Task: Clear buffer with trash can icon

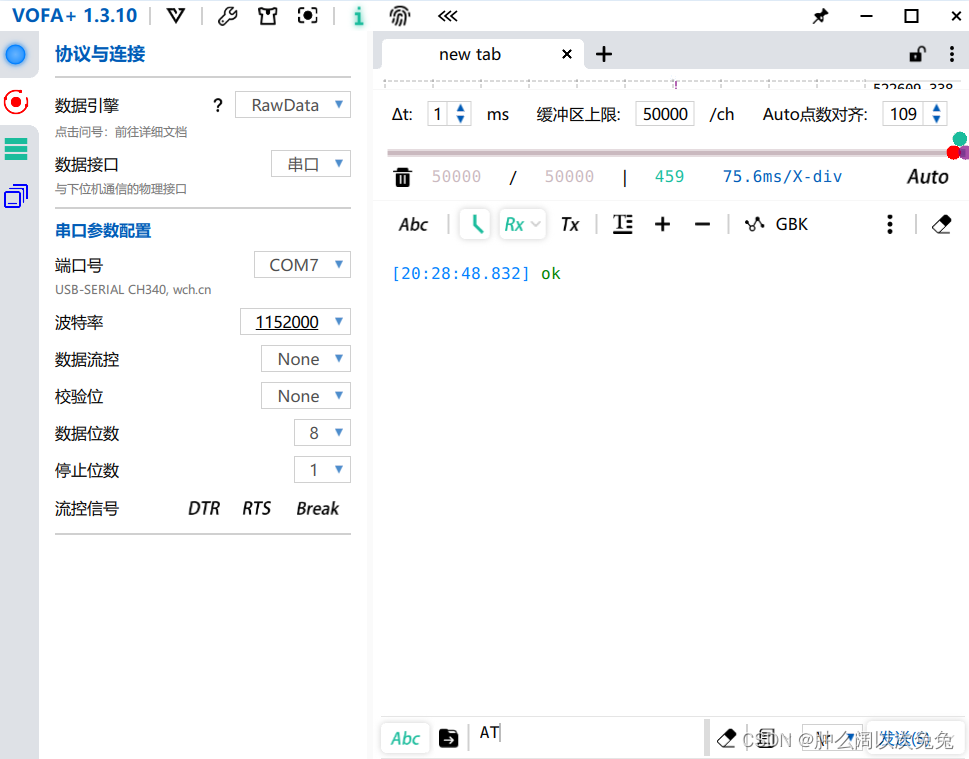Action: tap(402, 177)
